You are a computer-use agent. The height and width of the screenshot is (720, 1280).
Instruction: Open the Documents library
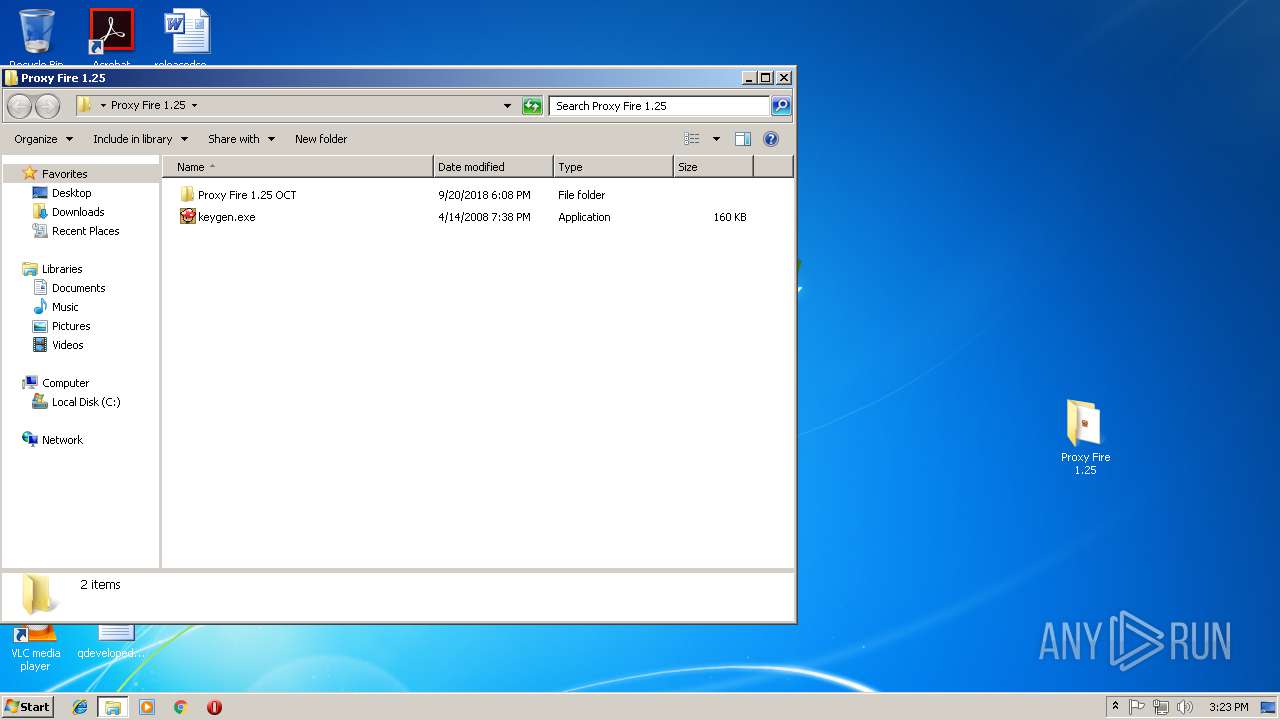[78, 288]
